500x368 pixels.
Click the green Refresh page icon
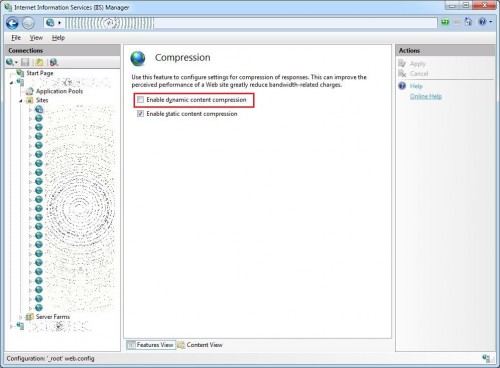(445, 22)
